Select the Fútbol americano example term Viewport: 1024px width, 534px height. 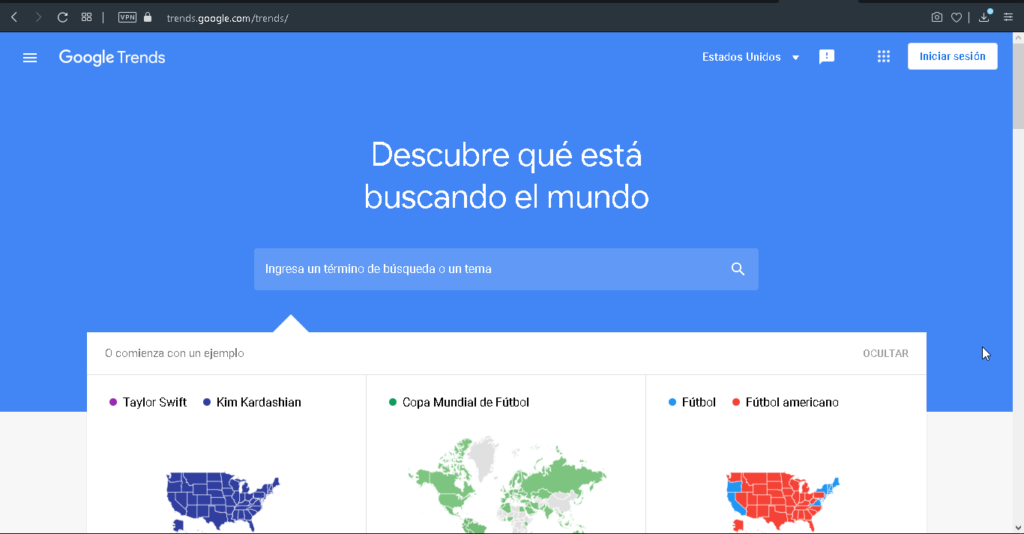[792, 402]
